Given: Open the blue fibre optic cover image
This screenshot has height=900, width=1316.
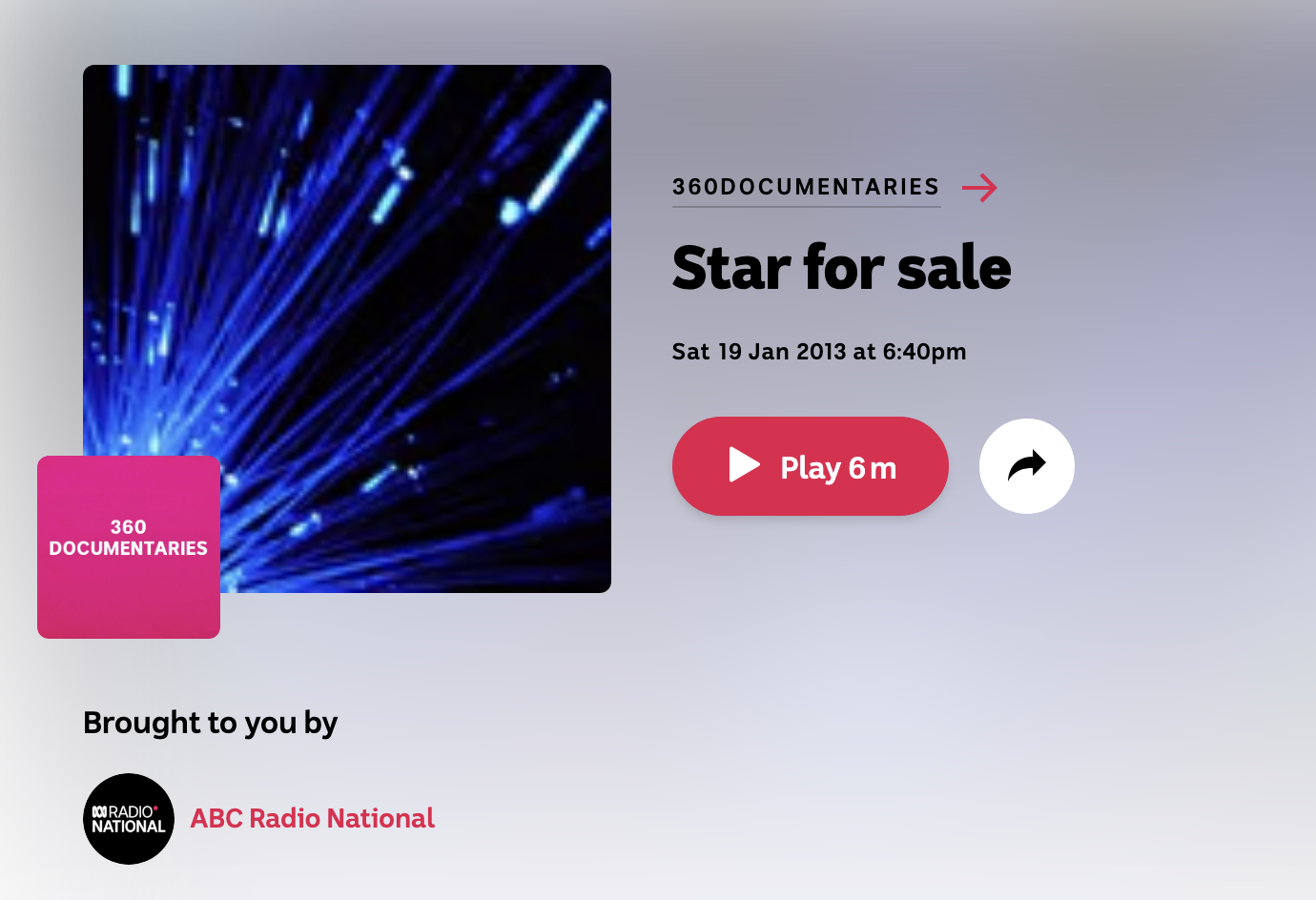Looking at the screenshot, I should pos(347,329).
